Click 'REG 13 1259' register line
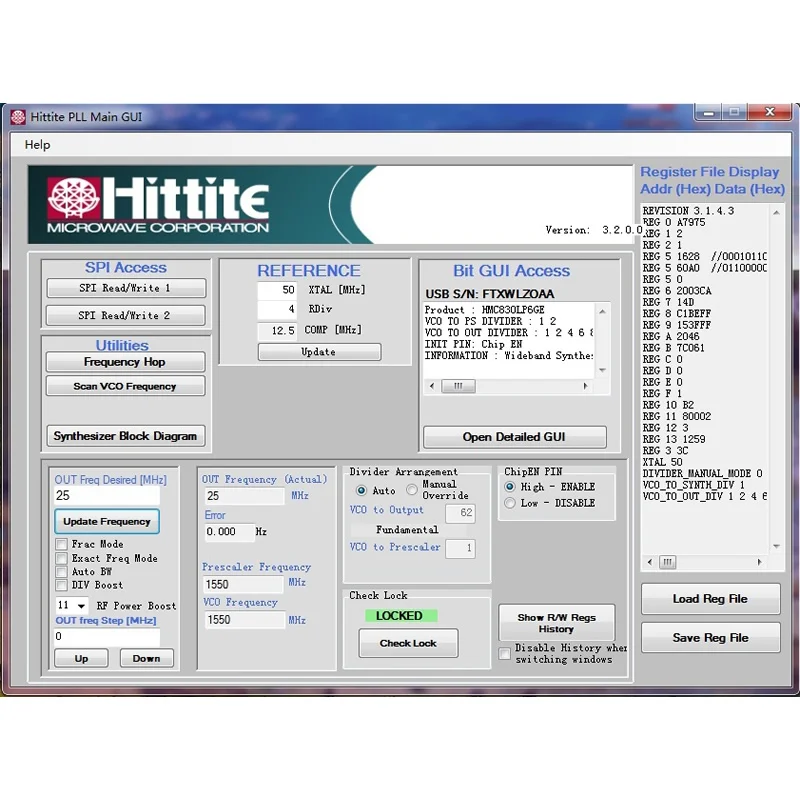The width and height of the screenshot is (800, 800). (x=673, y=439)
